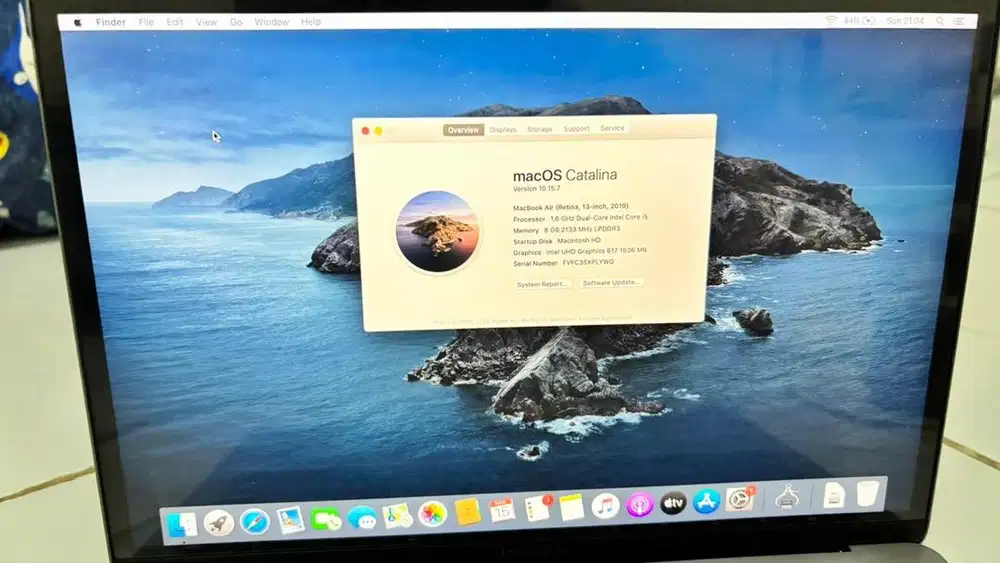Click the MacBook Air model line
Screen dimensions: 1000x563
(571, 207)
